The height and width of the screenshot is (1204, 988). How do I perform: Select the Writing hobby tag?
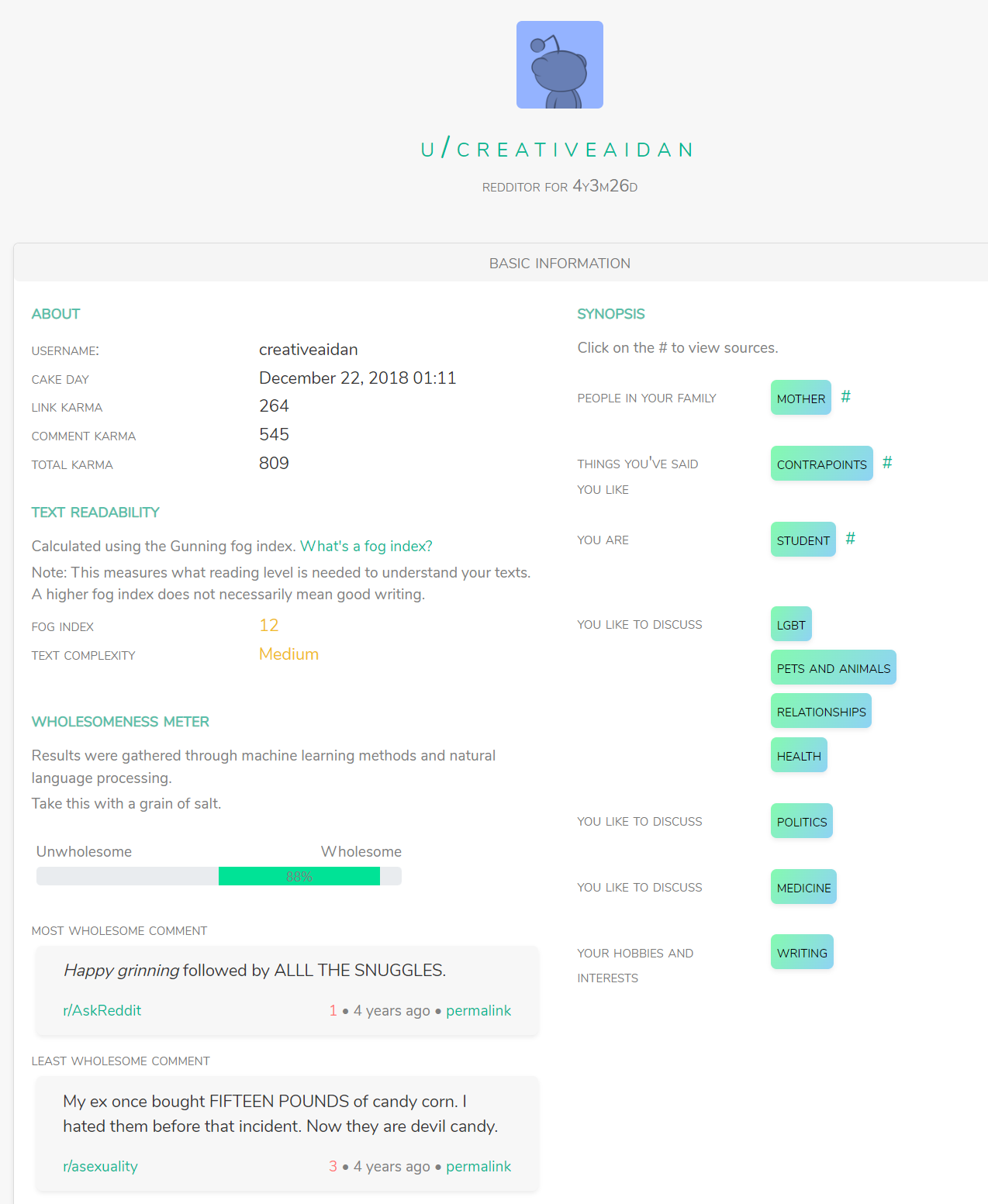pos(802,952)
